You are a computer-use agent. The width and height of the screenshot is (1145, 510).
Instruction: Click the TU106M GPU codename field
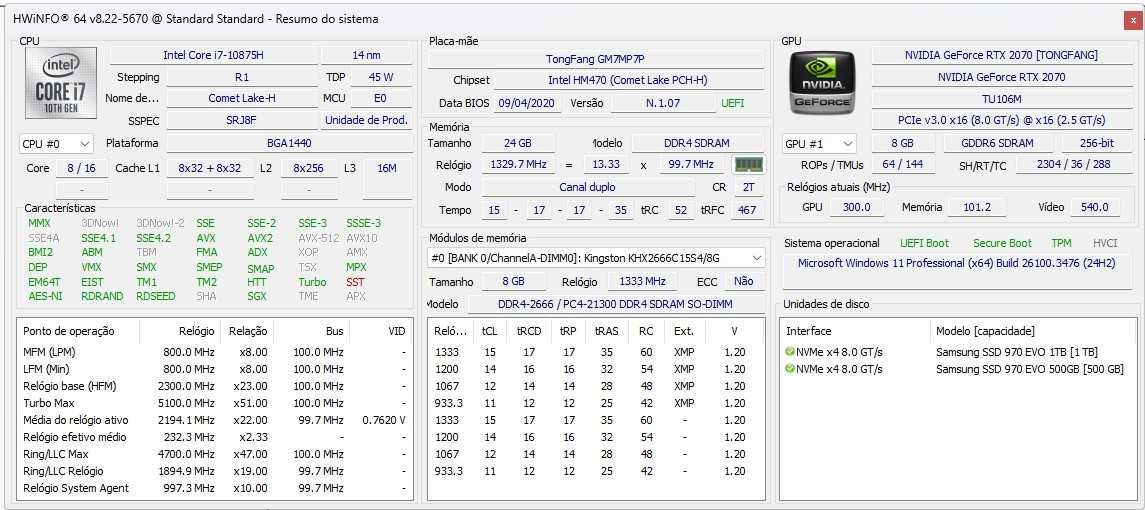point(1000,99)
